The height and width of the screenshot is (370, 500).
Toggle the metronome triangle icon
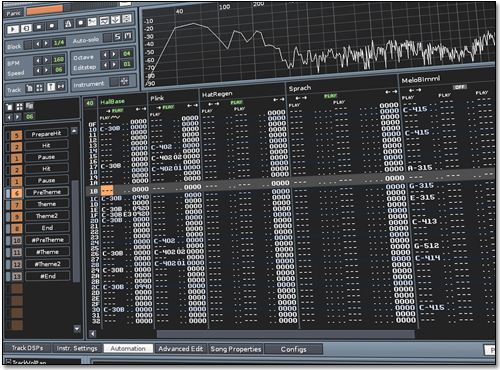click(68, 24)
